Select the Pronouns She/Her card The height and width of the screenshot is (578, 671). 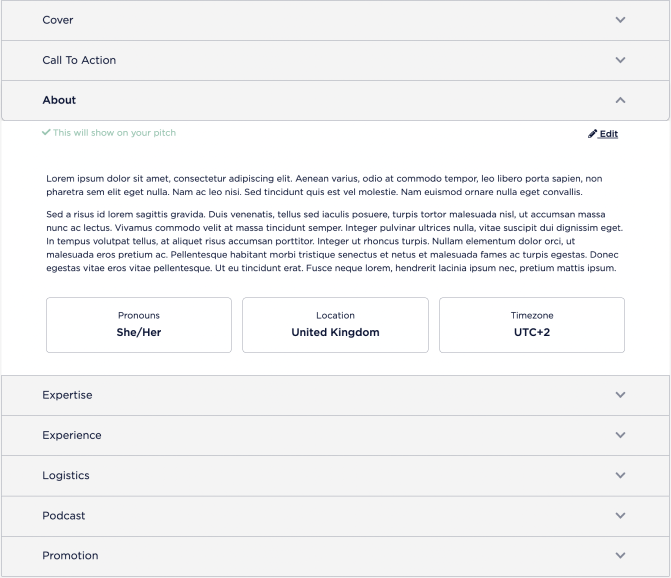point(139,325)
